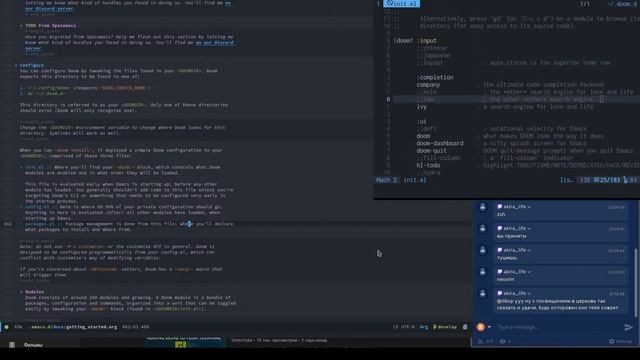Click the Org major mode label in modeline
640x360 pixels.
pos(424,327)
